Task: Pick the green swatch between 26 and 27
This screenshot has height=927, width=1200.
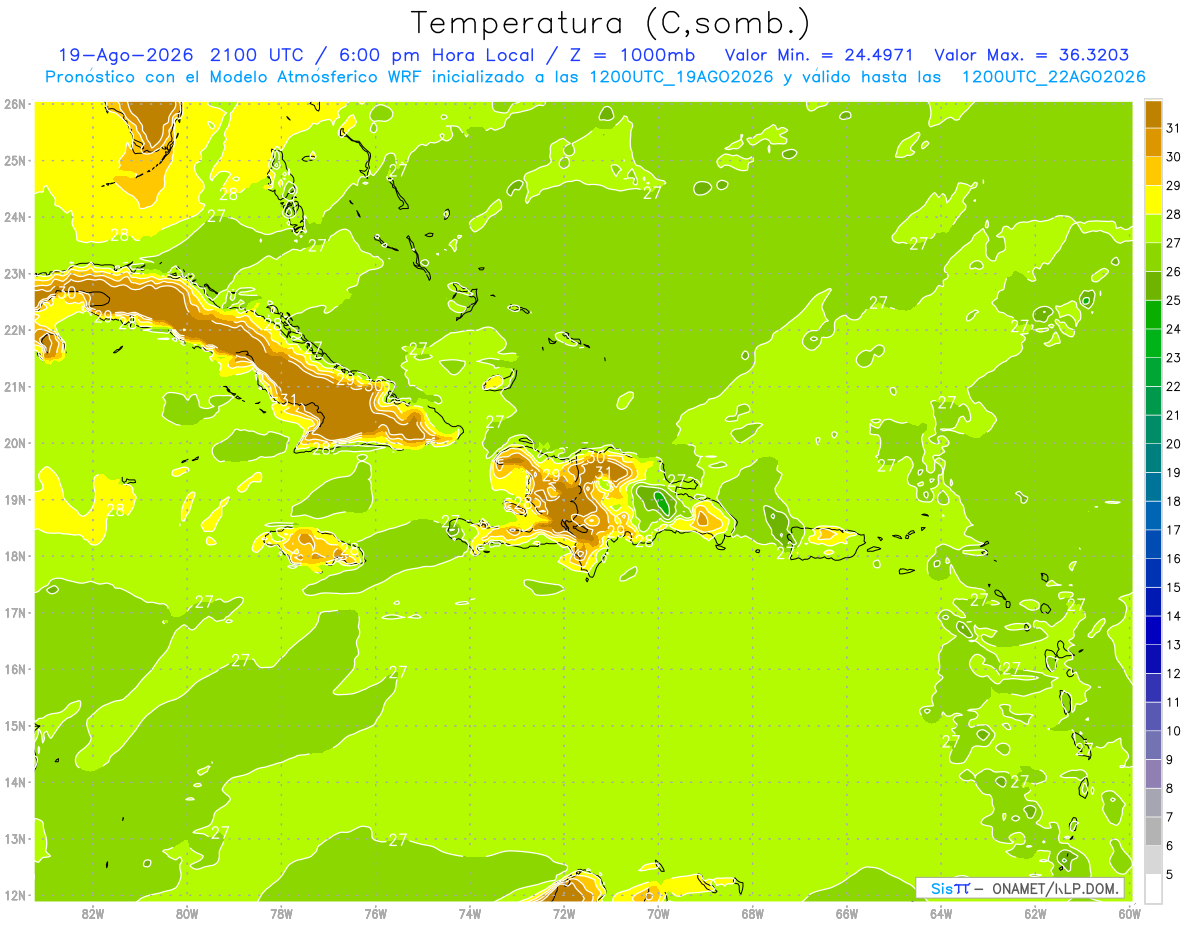Action: click(x=1153, y=257)
